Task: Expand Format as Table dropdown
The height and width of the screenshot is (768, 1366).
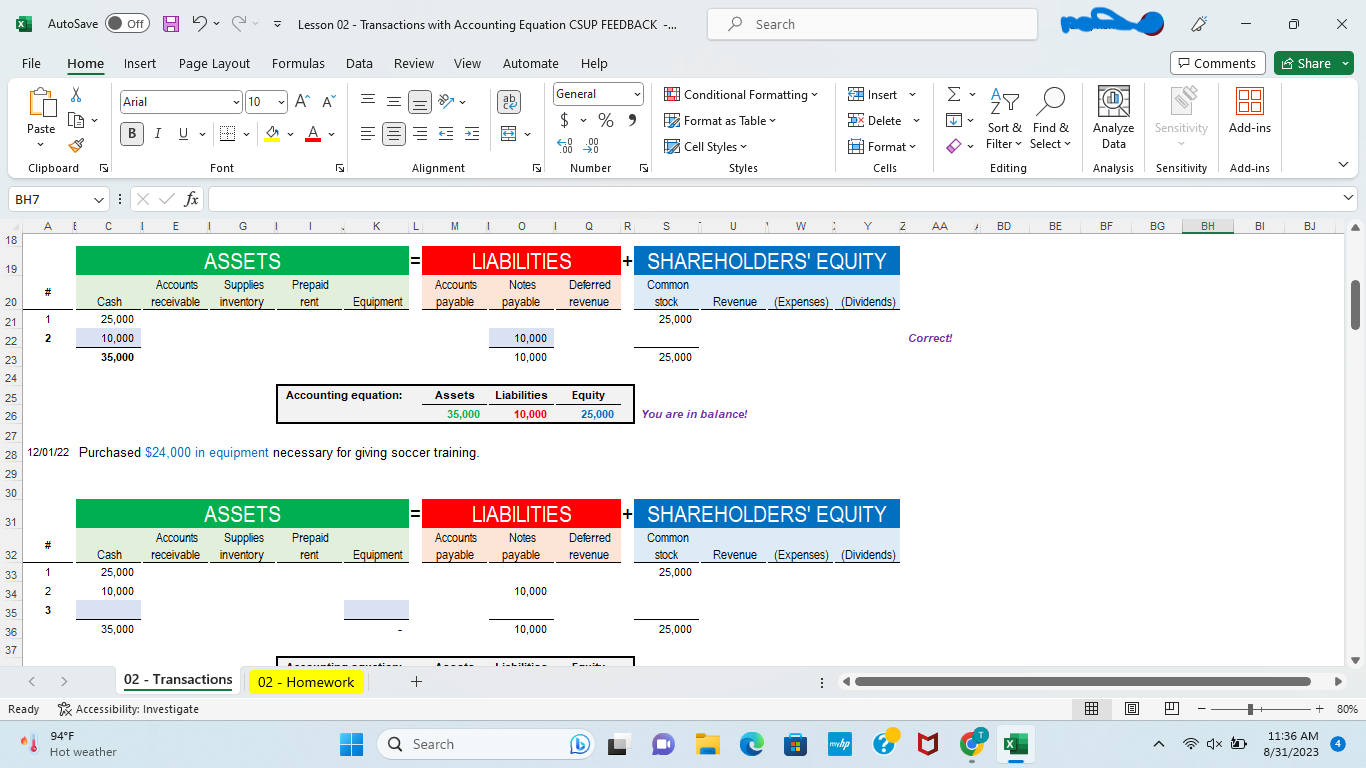Action: coord(721,121)
